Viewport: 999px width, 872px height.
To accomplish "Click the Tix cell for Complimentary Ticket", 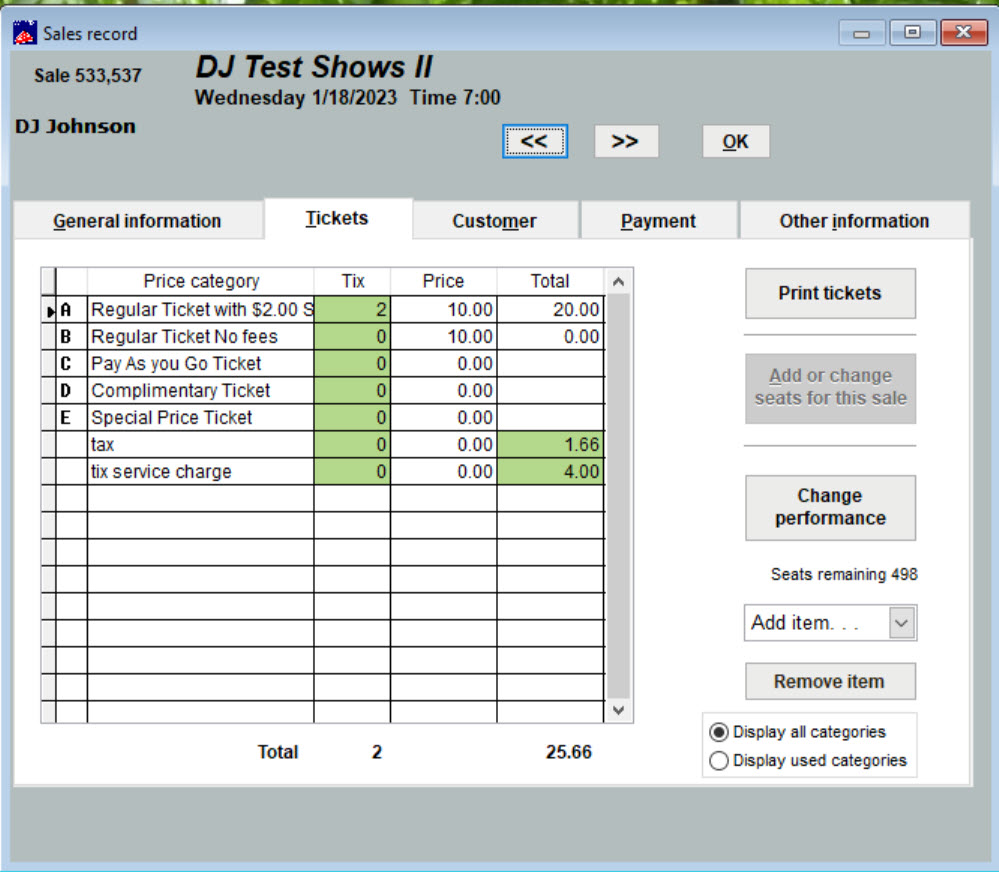I will (352, 391).
